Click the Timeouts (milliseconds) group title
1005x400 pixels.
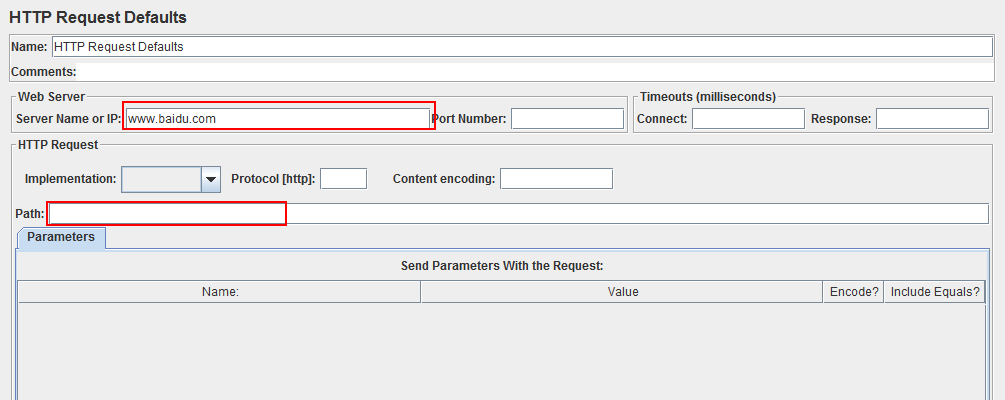pos(708,97)
